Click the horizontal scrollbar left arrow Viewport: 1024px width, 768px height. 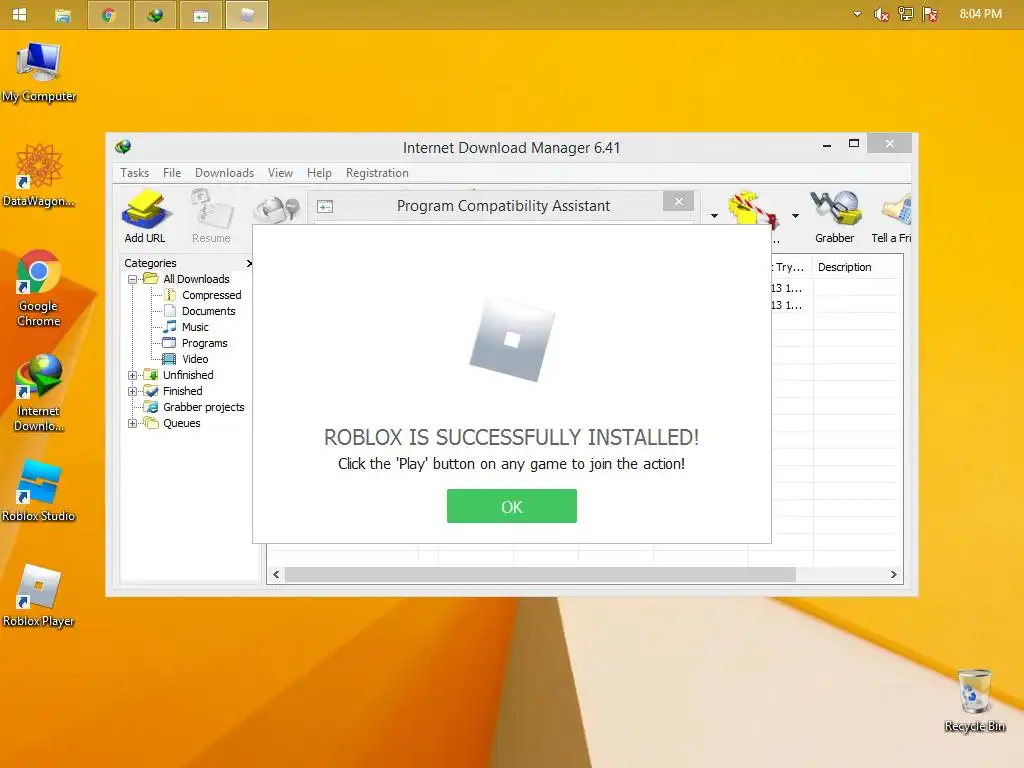coord(276,575)
